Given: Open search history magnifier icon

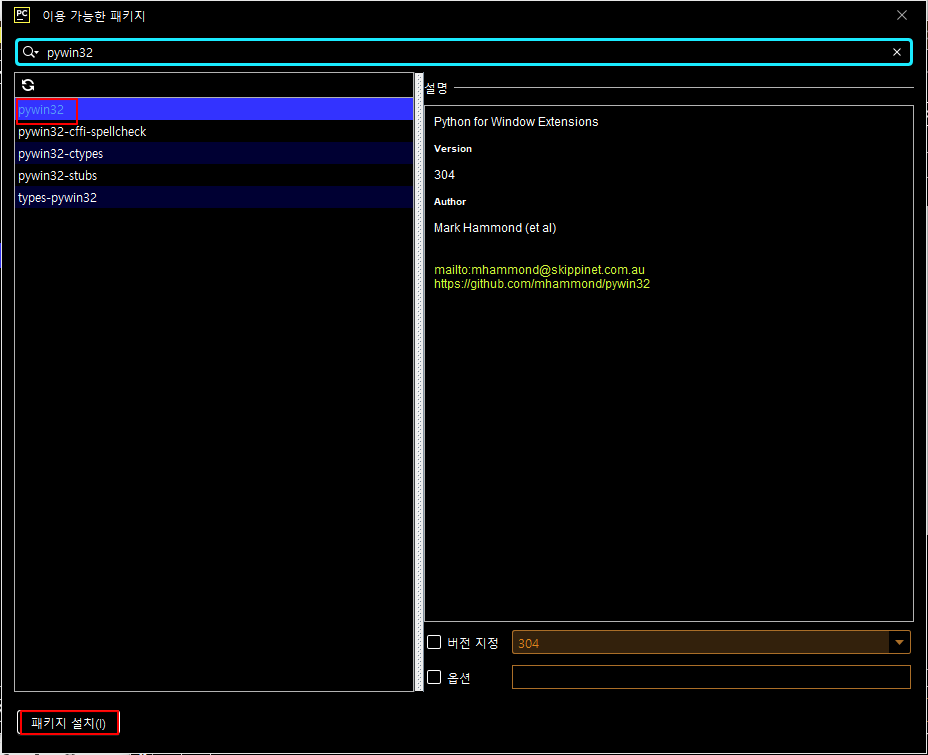Looking at the screenshot, I should coord(30,52).
